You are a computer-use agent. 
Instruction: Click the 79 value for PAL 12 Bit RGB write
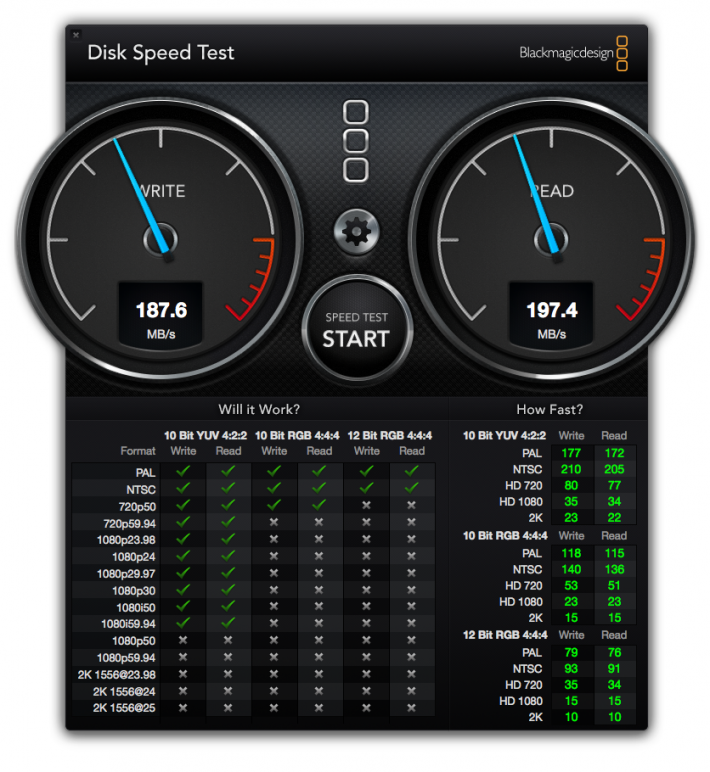click(571, 652)
